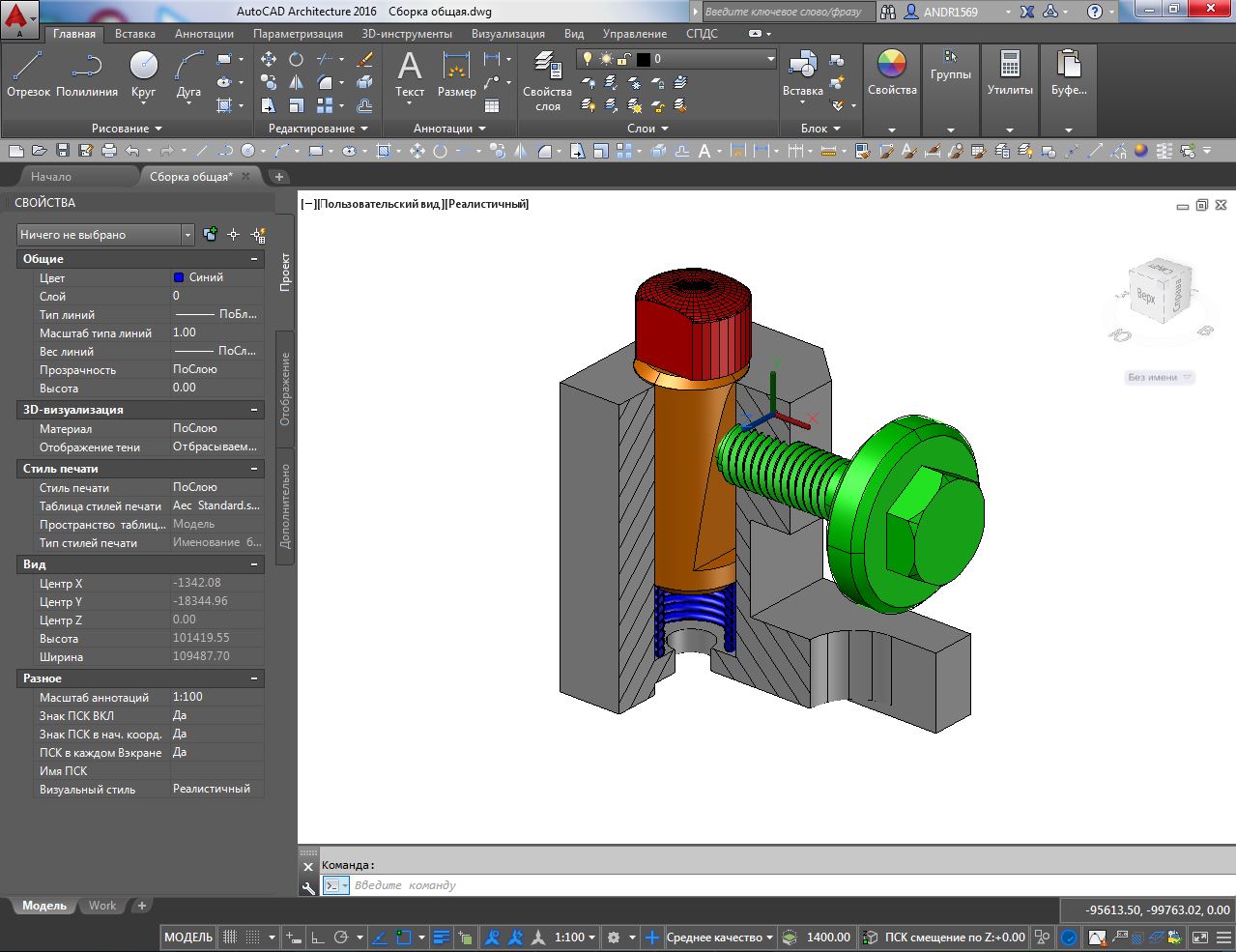Image resolution: width=1236 pixels, height=952 pixels.
Task: Open the layer dropdown showing 0
Action: (x=677, y=59)
